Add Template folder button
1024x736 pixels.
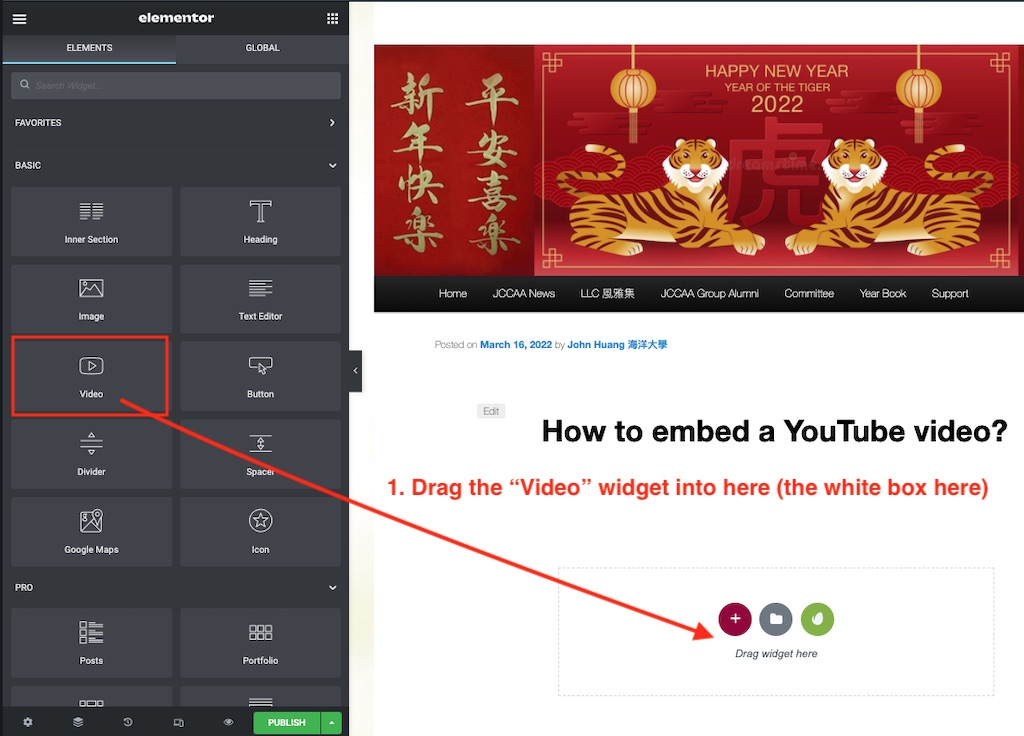[776, 618]
